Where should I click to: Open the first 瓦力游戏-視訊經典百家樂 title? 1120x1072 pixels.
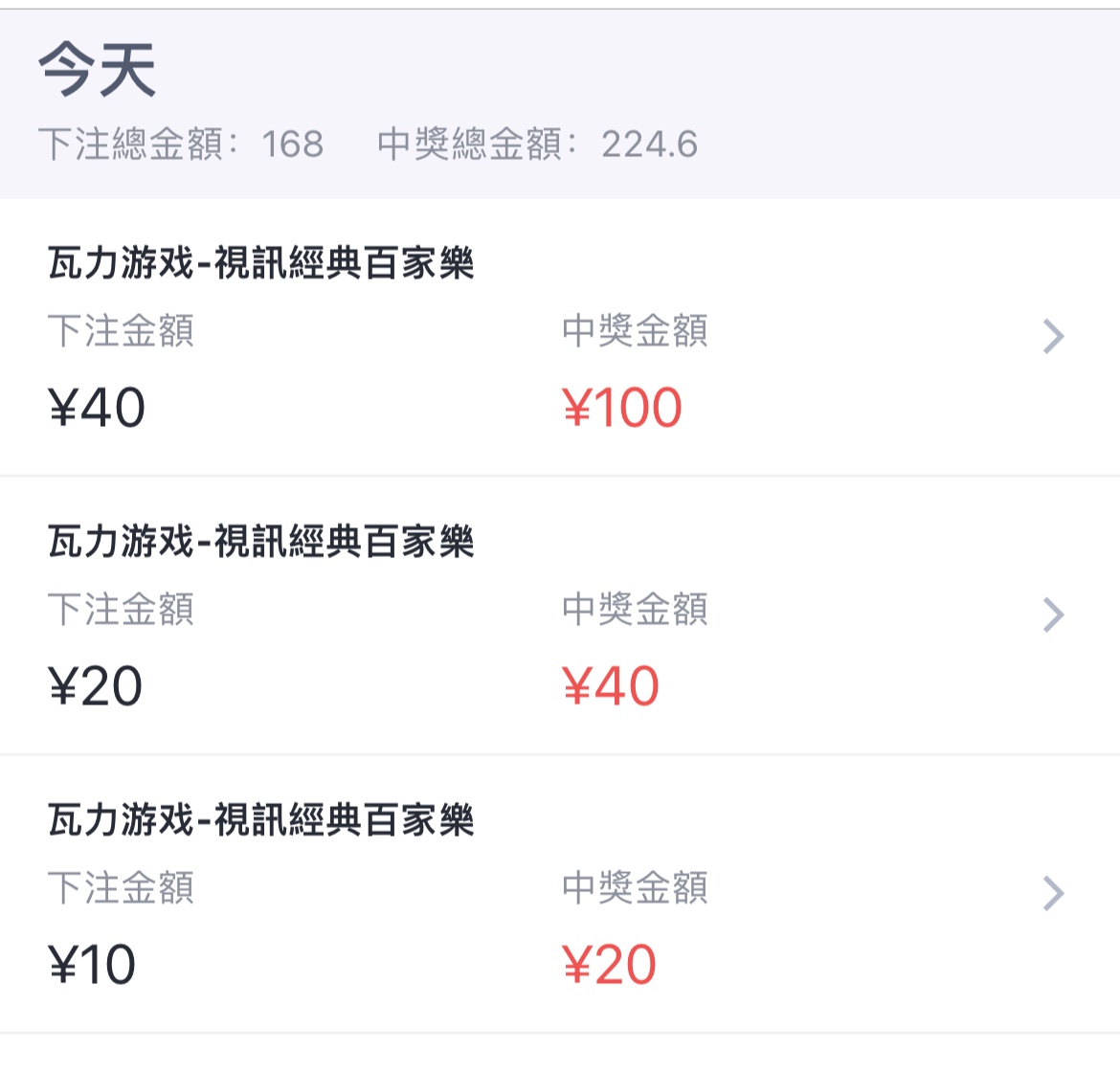tap(261, 262)
